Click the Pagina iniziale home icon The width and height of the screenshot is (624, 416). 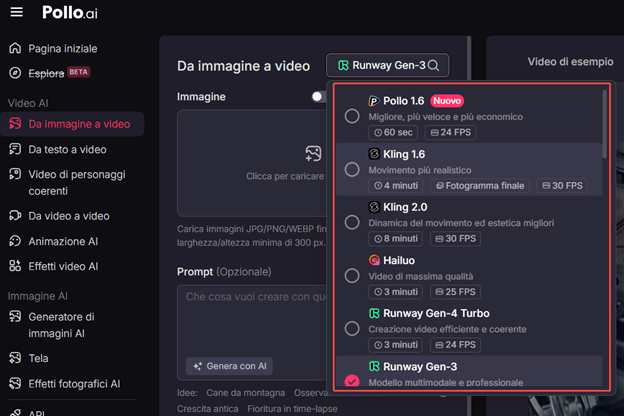click(15, 48)
